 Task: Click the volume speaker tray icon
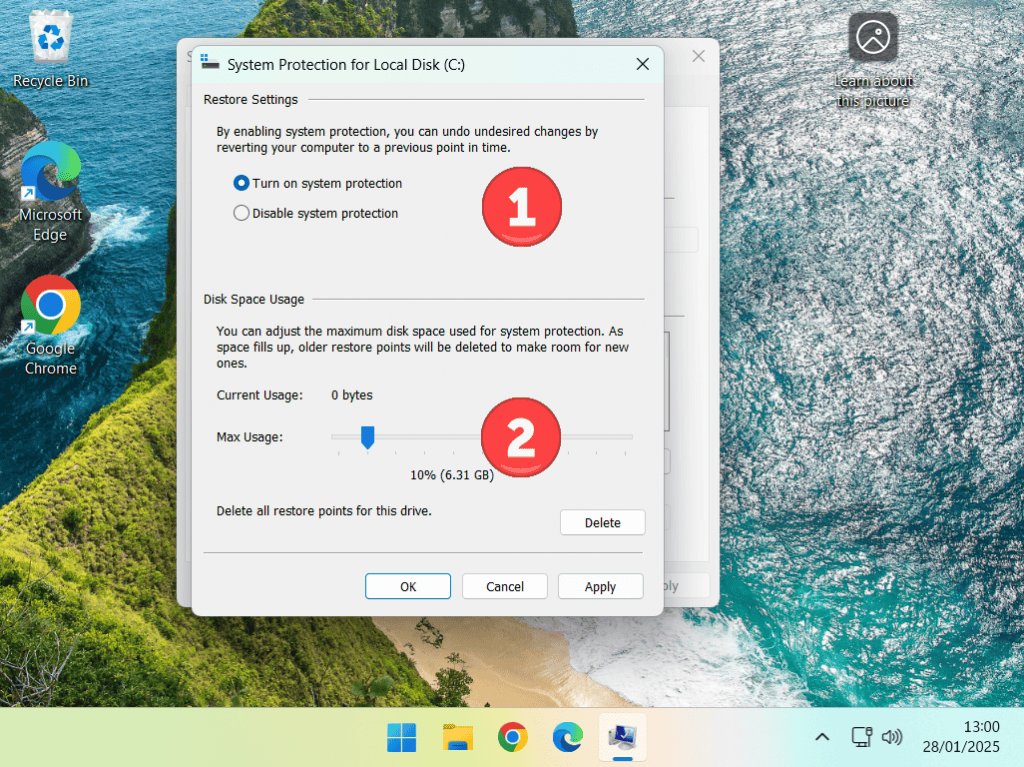(x=892, y=737)
